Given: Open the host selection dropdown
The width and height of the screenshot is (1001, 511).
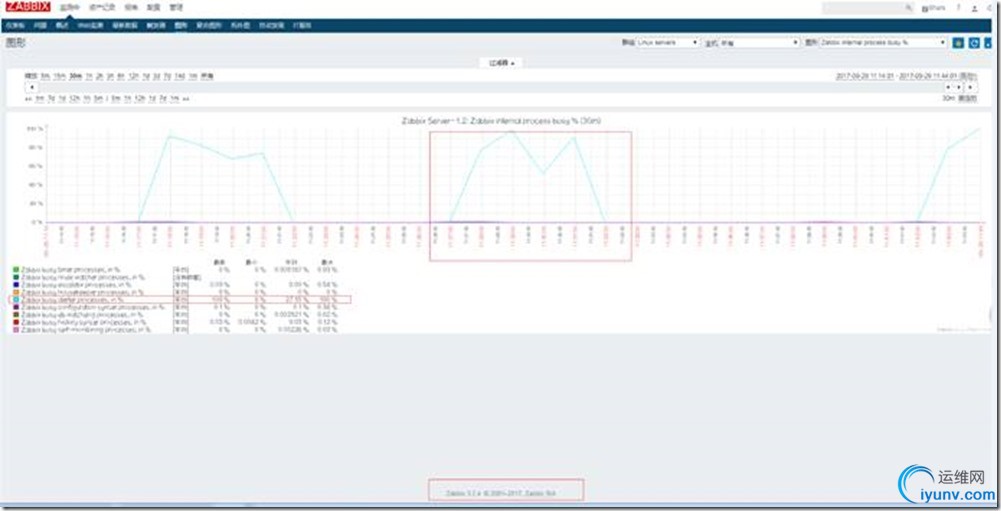Looking at the screenshot, I should [760, 42].
